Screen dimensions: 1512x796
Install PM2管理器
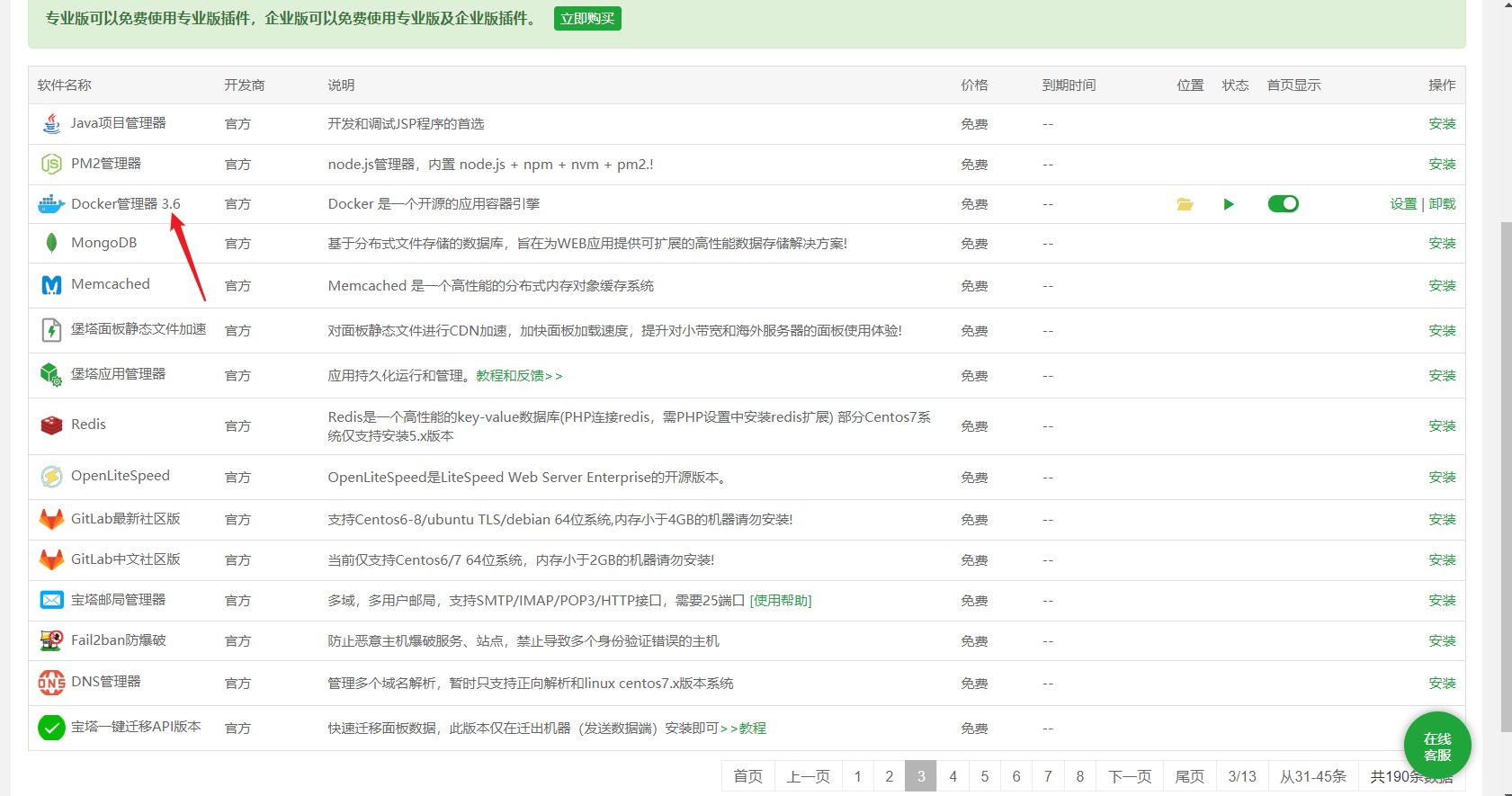[x=1442, y=165]
